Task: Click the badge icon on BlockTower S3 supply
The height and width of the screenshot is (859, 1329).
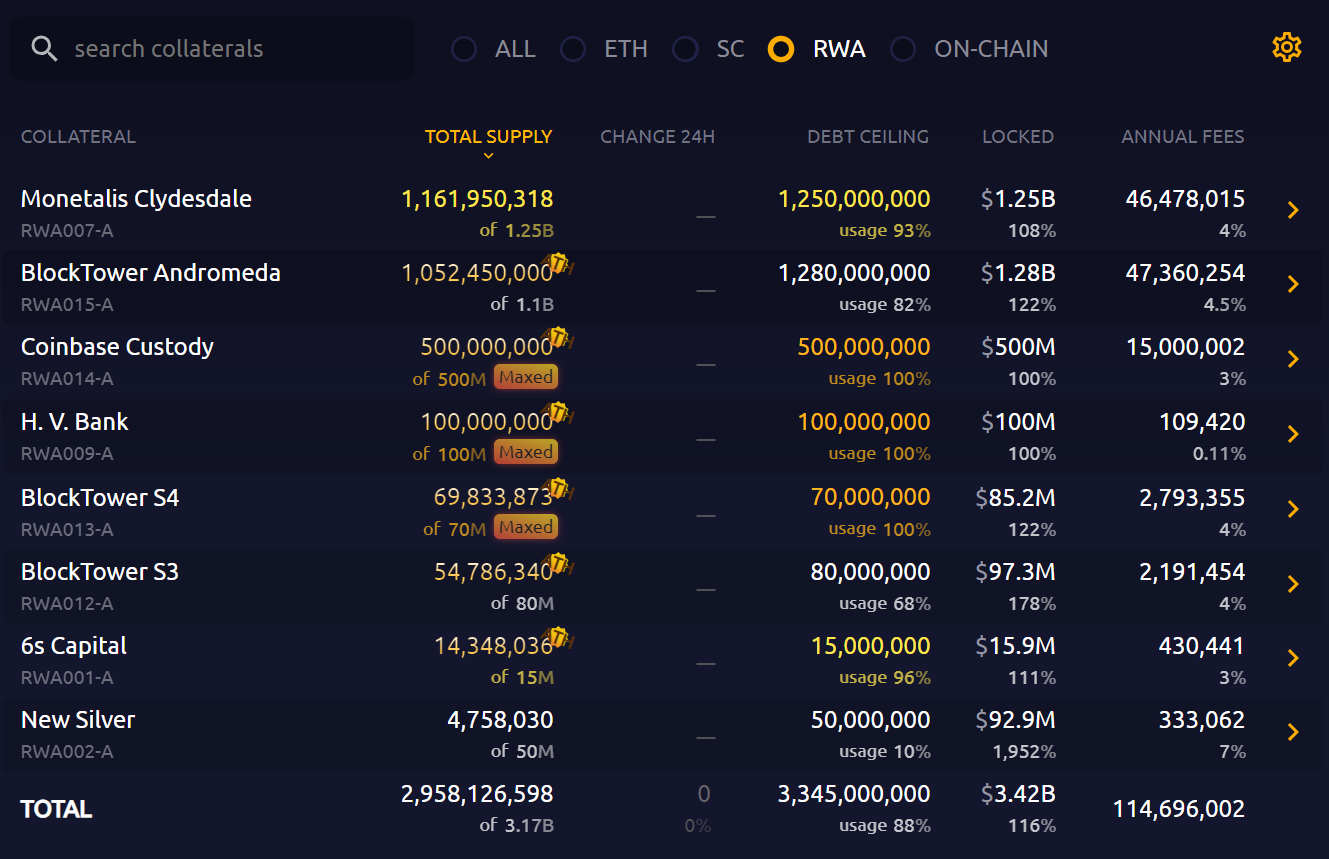Action: [x=559, y=563]
